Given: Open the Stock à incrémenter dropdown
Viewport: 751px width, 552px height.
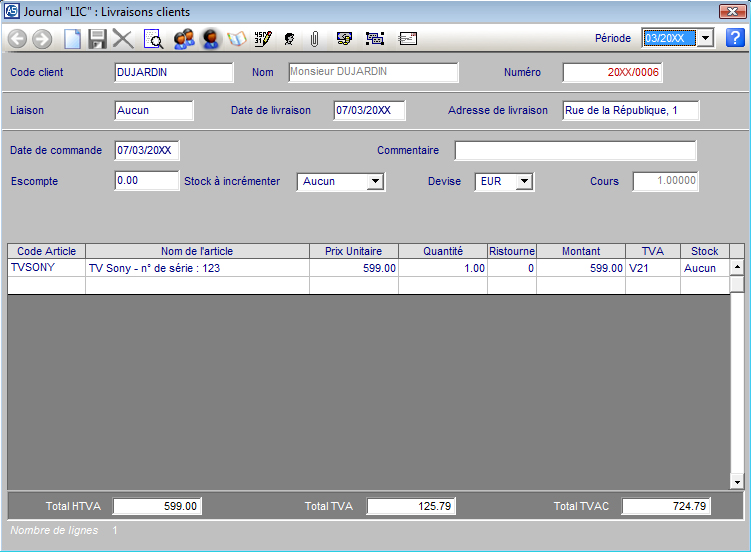Looking at the screenshot, I should point(375,182).
